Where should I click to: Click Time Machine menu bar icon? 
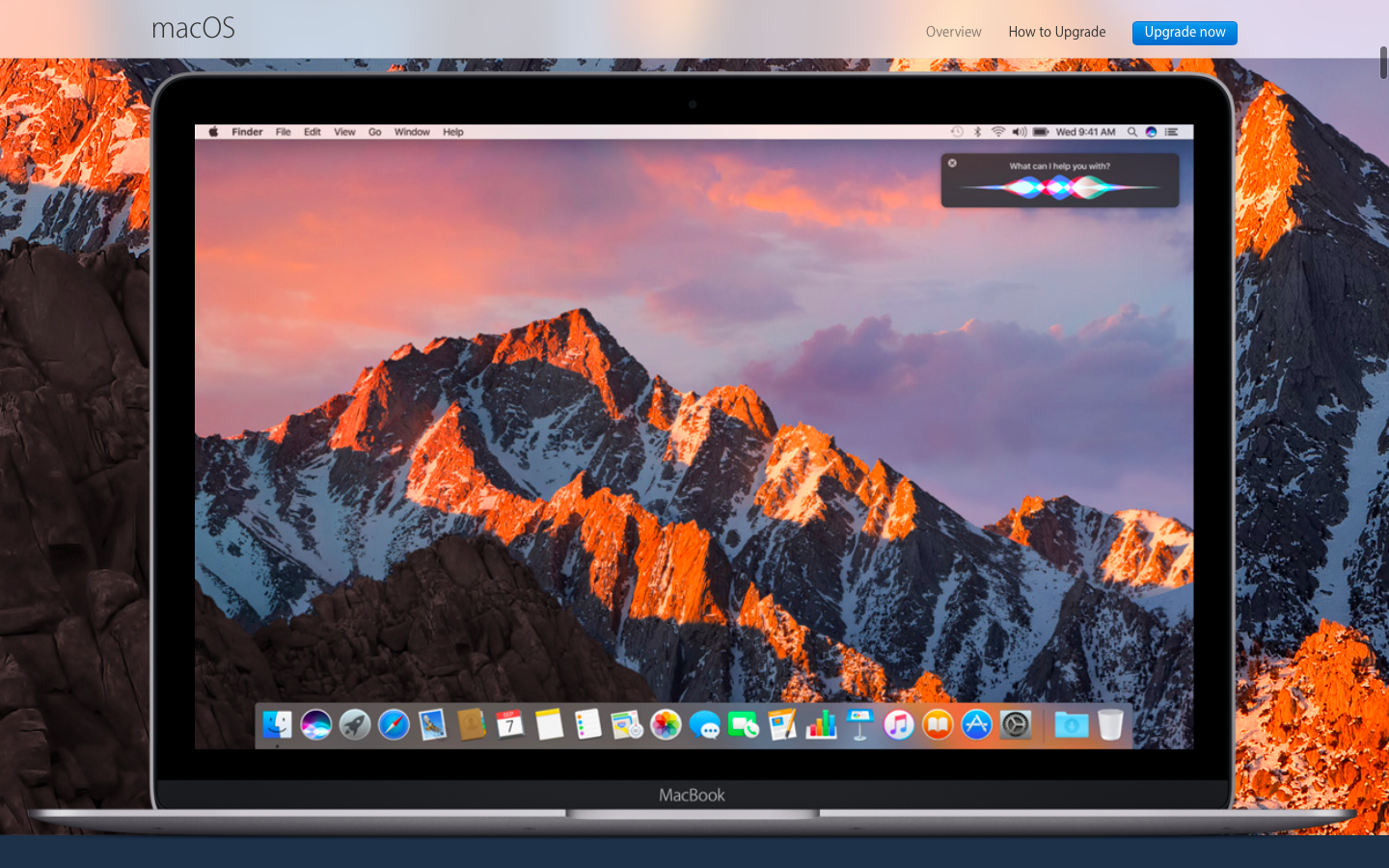coord(957,132)
